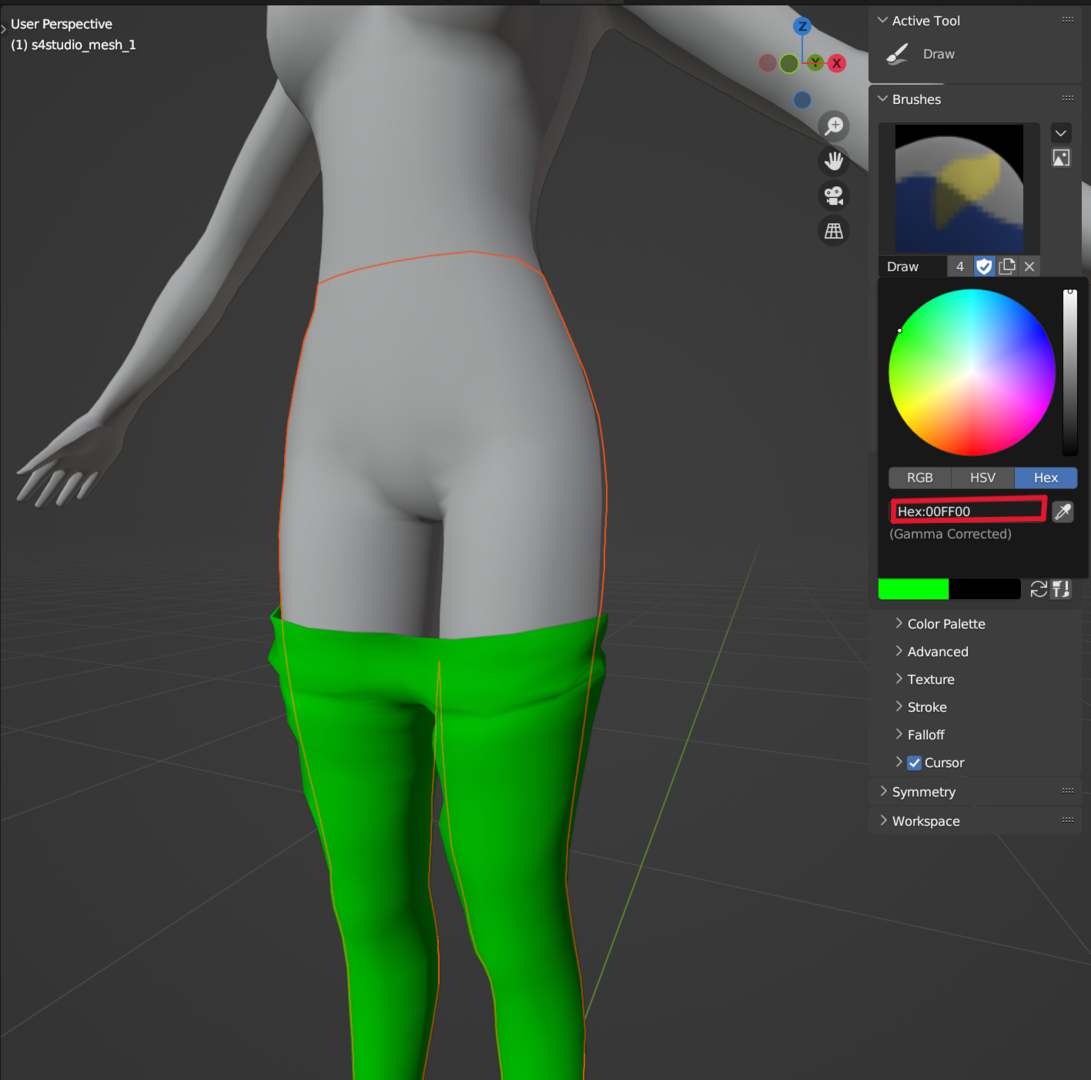1091x1080 pixels.
Task: Toggle unified color brush icon
Action: 1061,589
